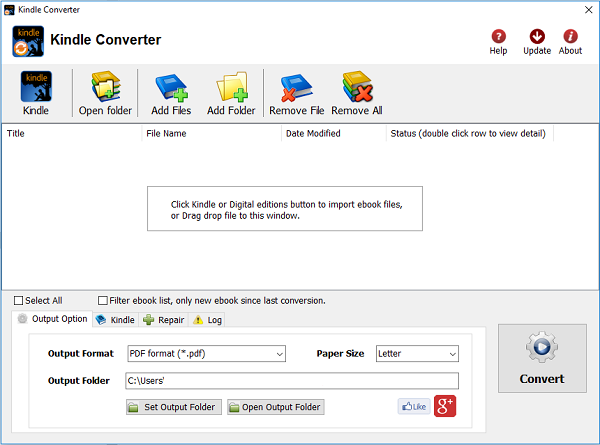Click the Remove File icon
The image size is (600, 445).
297,88
